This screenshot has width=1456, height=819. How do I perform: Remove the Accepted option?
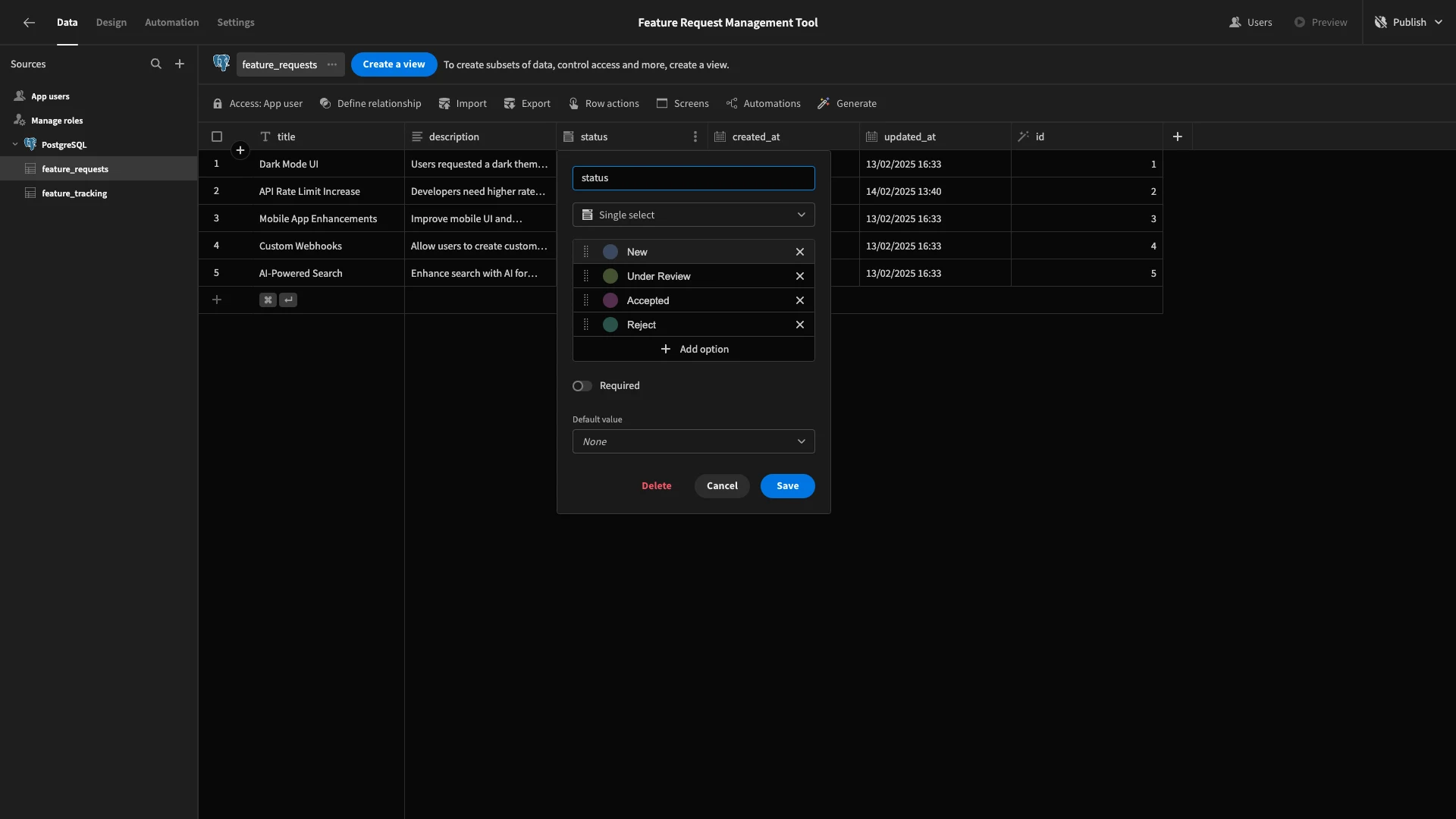pyautogui.click(x=799, y=300)
